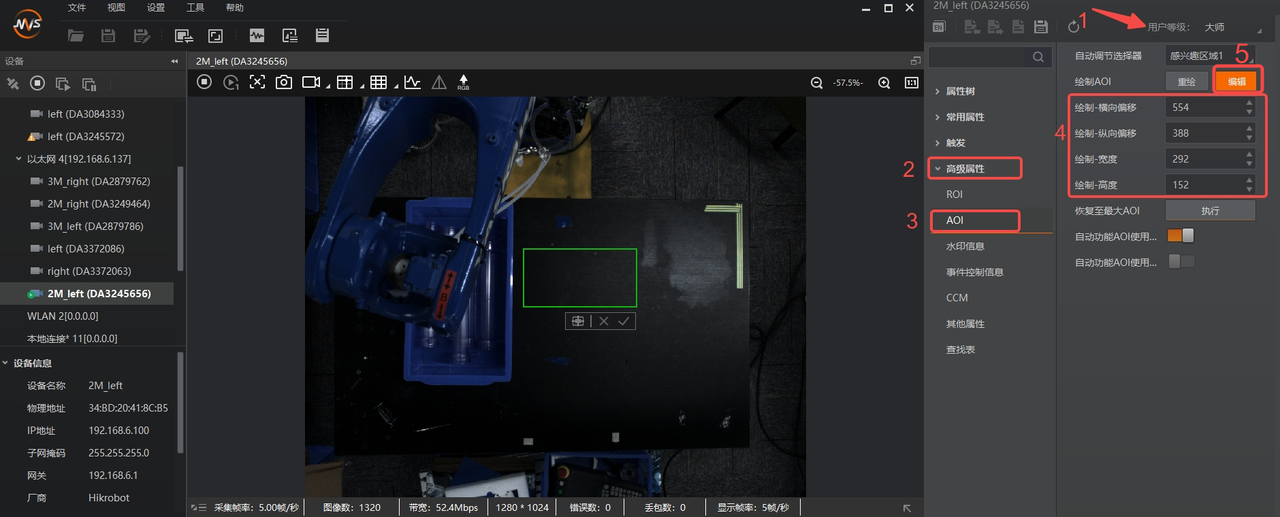Image resolution: width=1280 pixels, height=517 pixels.
Task: Expand the 属性树 section
Action: coord(960,91)
